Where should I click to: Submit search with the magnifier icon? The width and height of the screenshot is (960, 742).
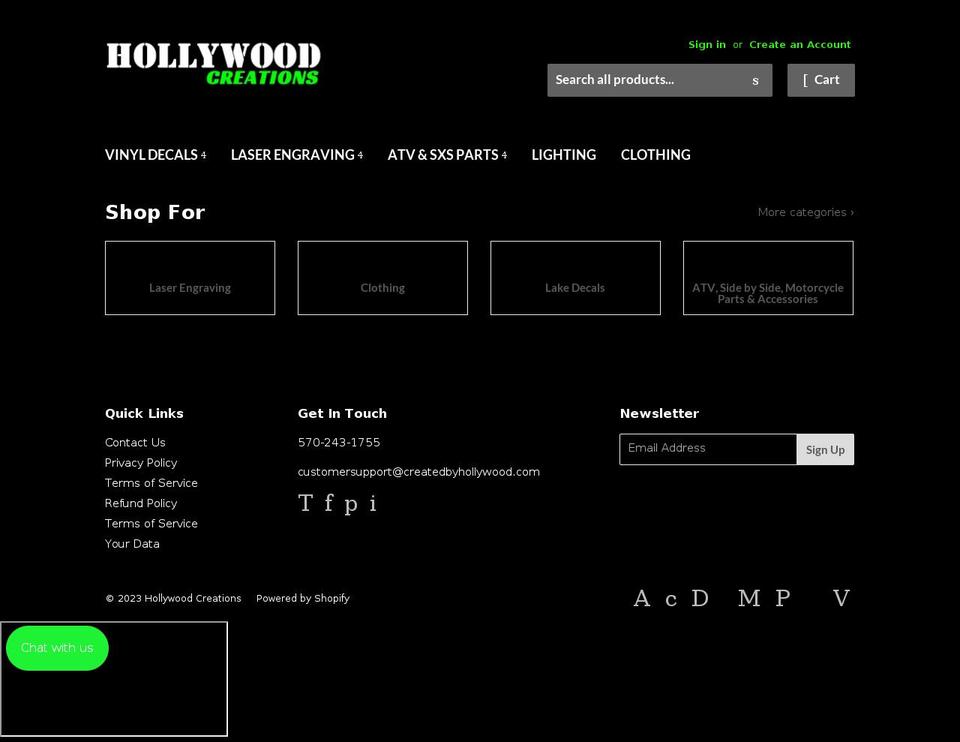756,80
